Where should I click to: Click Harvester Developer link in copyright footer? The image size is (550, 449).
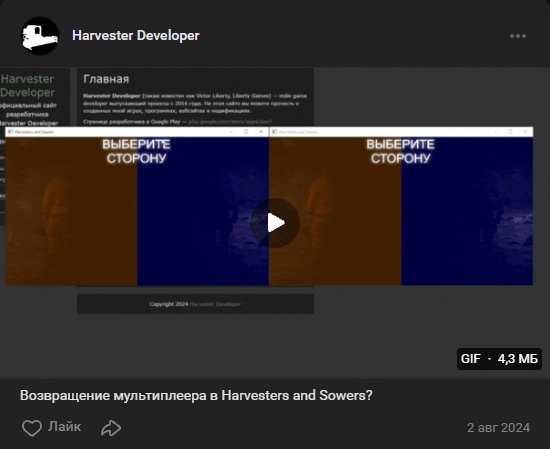(215, 304)
